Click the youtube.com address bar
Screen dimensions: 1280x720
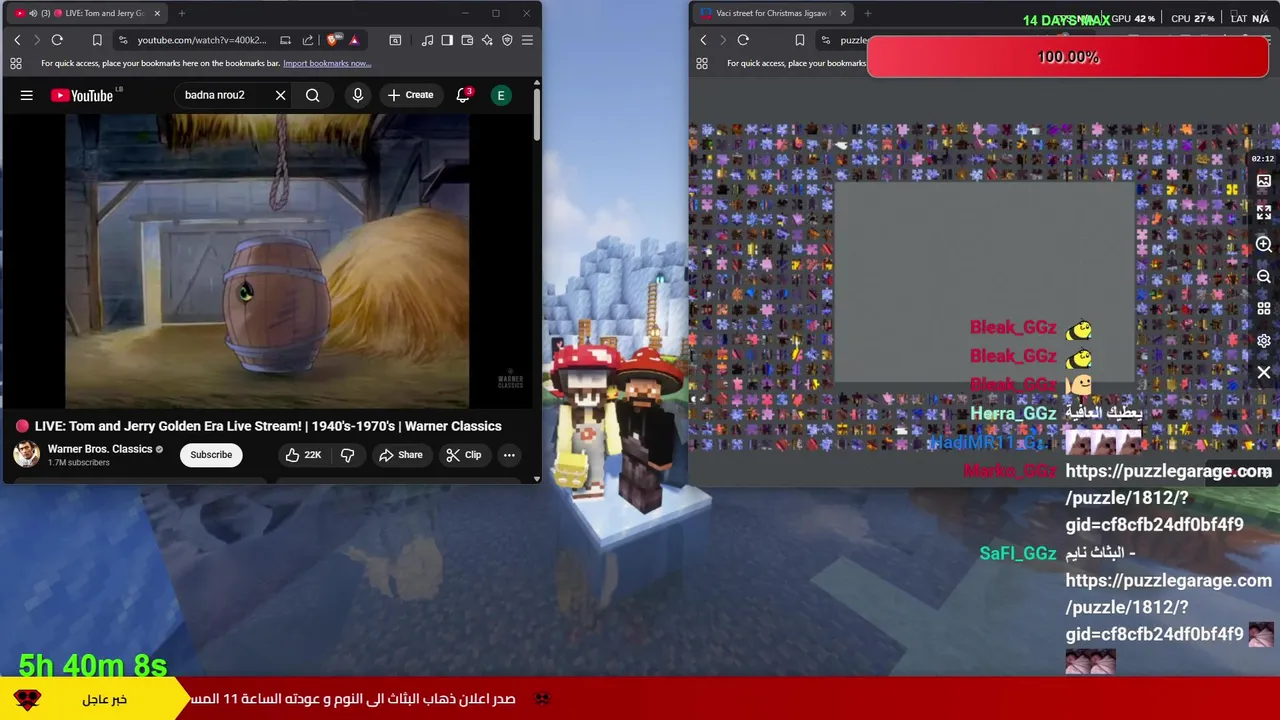(201, 40)
